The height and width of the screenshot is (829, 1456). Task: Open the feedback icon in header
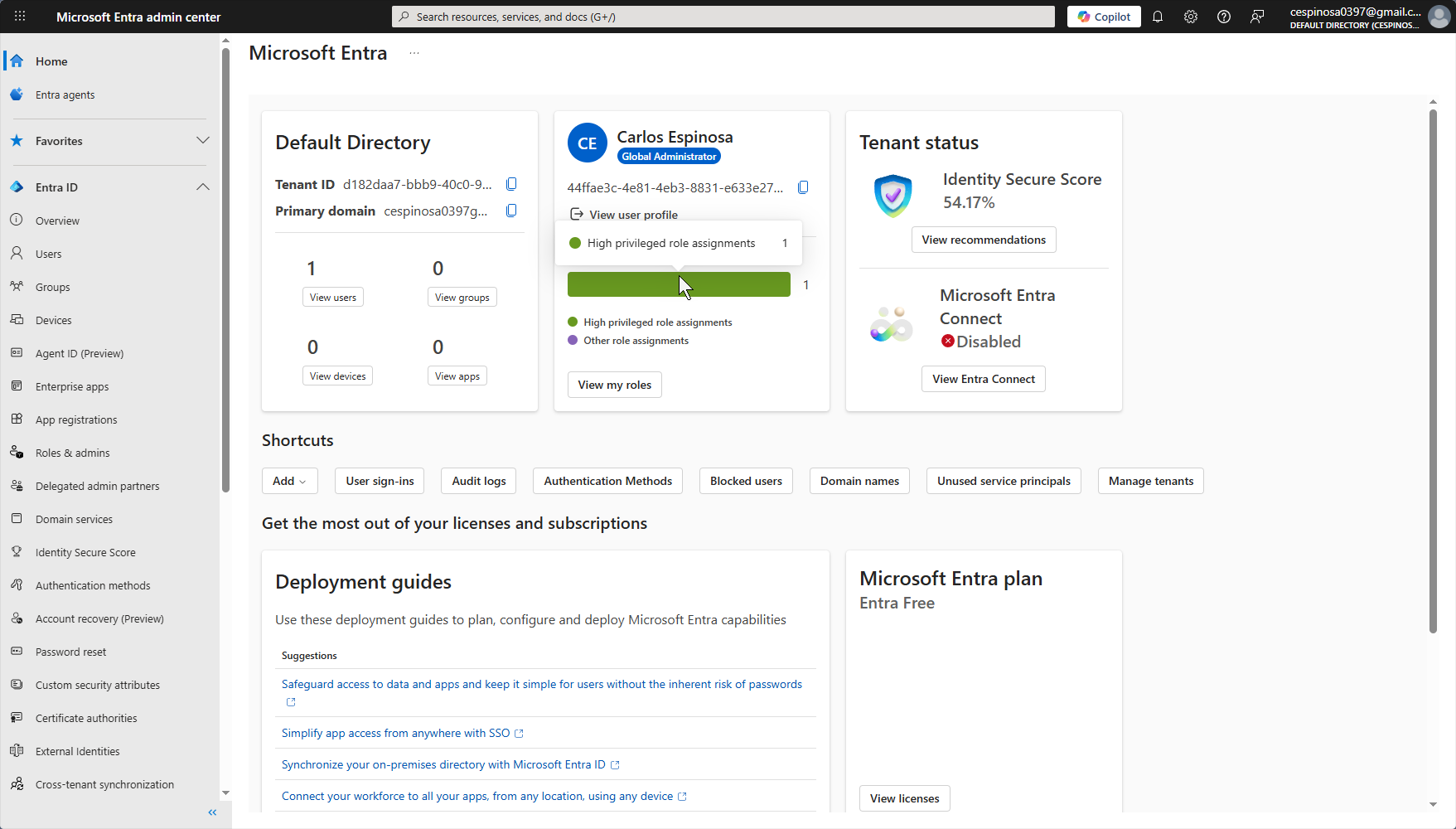coord(1257,17)
